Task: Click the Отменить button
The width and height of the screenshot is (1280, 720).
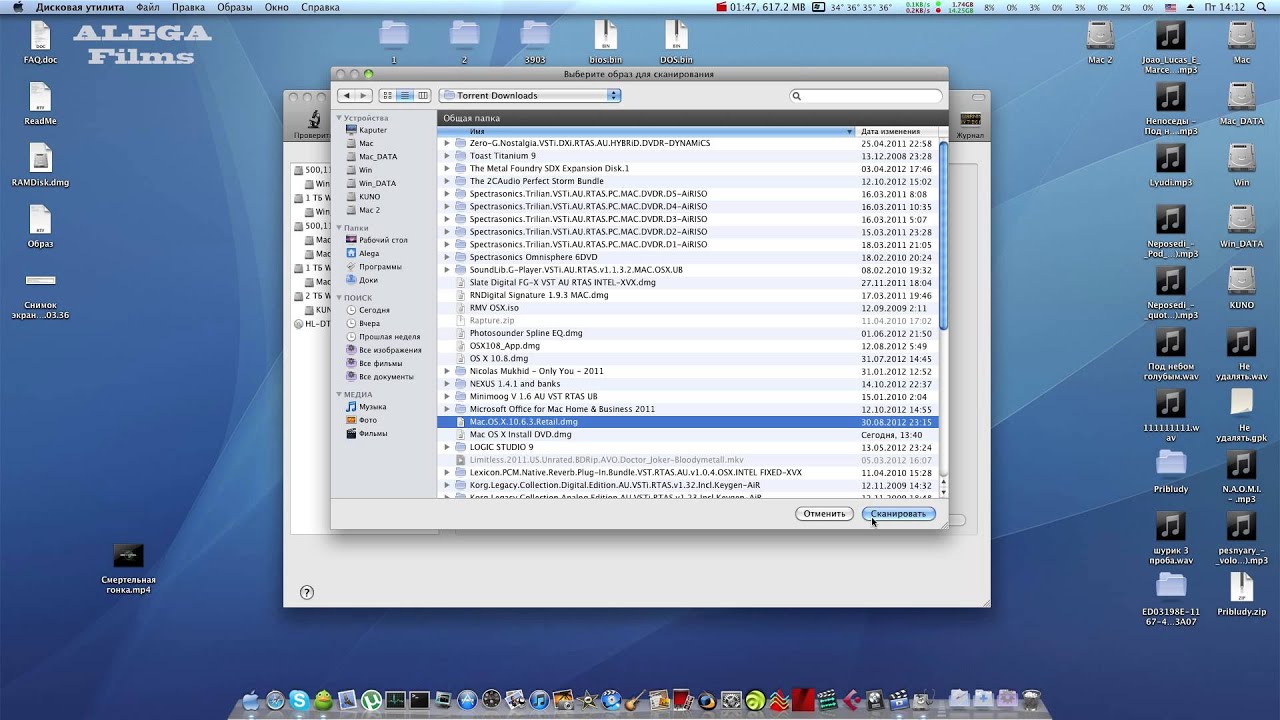Action: tap(824, 513)
